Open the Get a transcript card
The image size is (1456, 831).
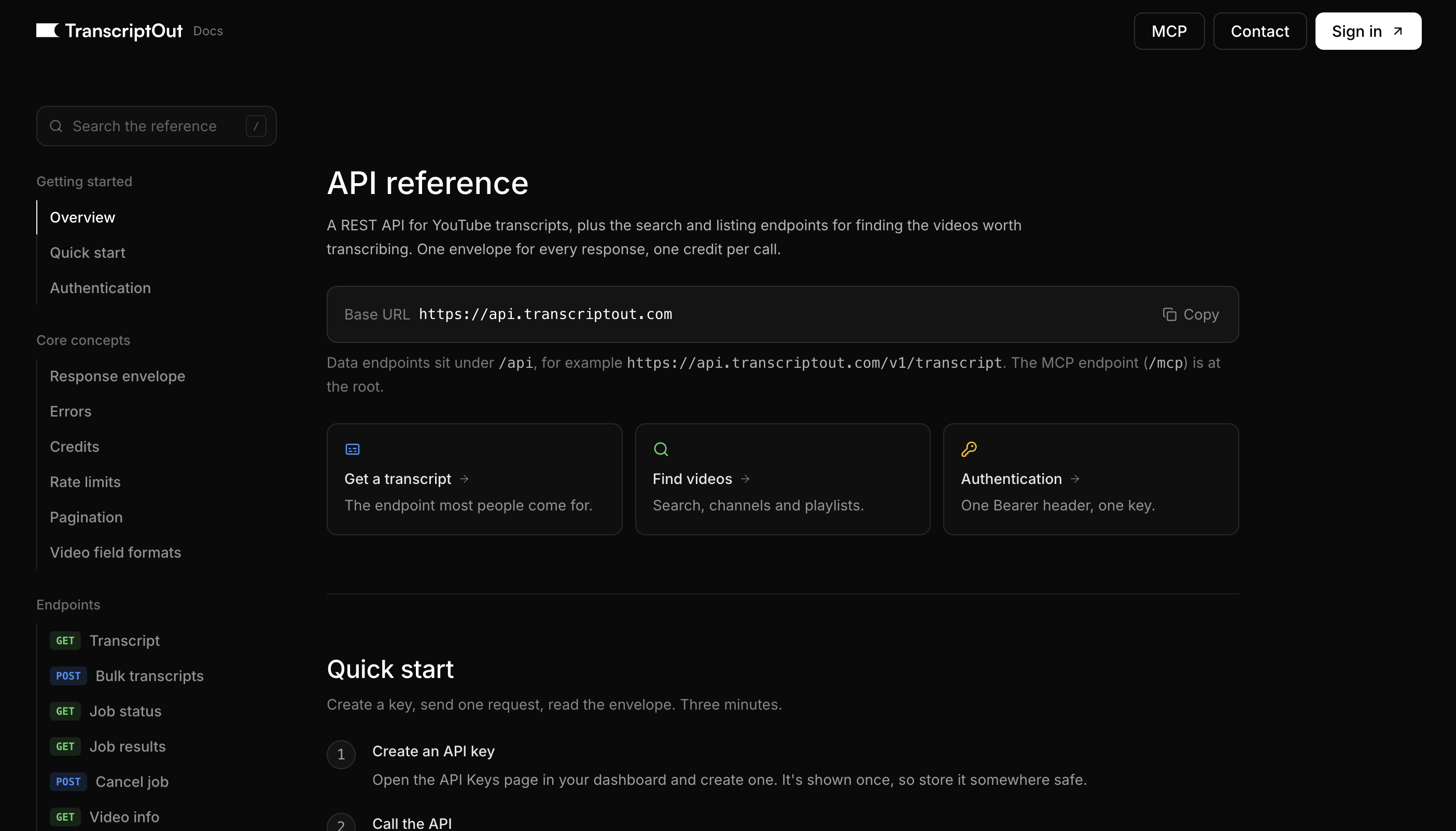pos(474,479)
